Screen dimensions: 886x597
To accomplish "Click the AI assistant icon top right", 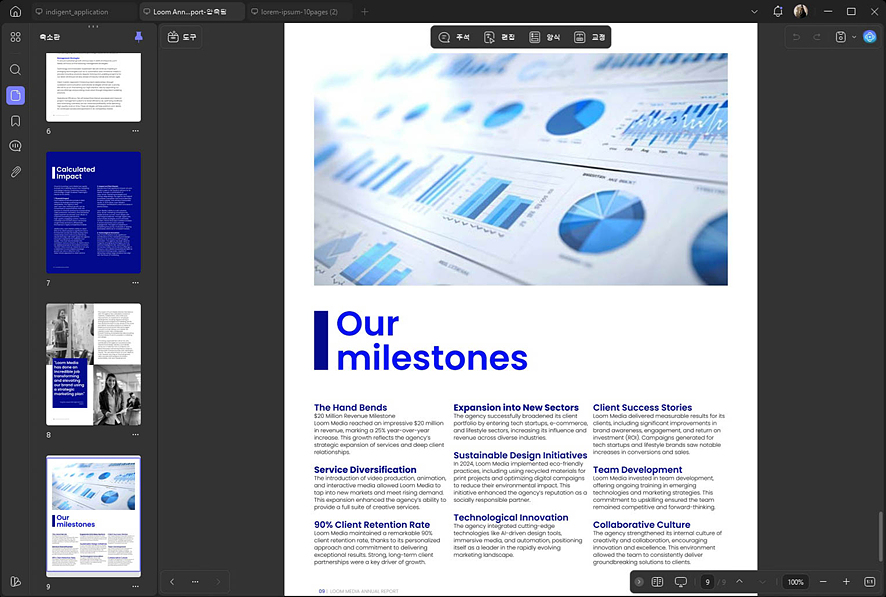I will tap(870, 37).
